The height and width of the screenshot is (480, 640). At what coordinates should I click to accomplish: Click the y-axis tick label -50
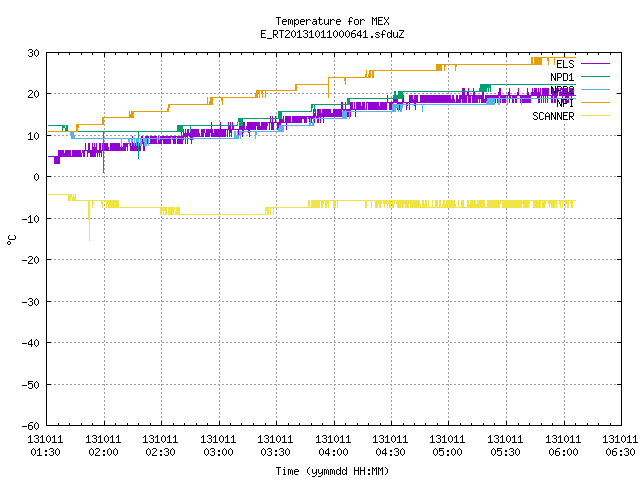(31, 385)
